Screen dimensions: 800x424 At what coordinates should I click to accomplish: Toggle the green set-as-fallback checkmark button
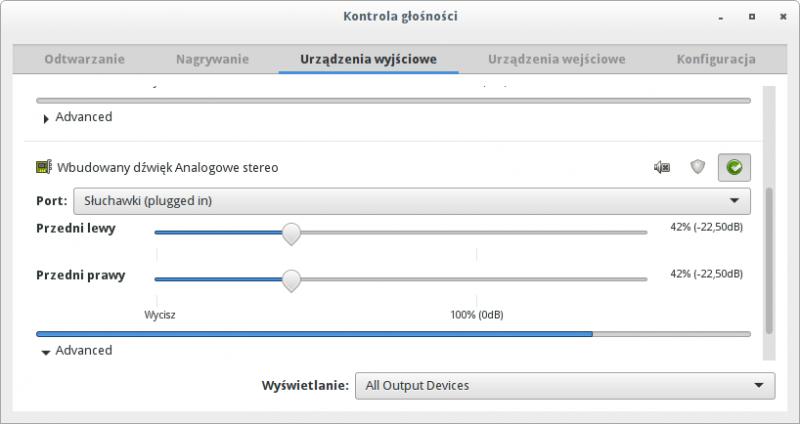coord(735,168)
